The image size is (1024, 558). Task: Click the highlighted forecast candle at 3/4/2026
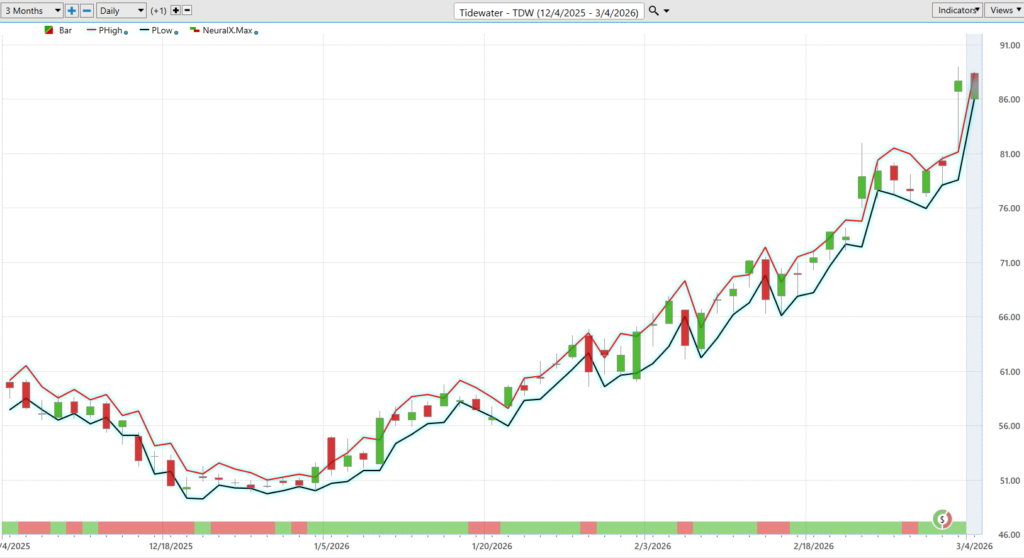point(974,86)
